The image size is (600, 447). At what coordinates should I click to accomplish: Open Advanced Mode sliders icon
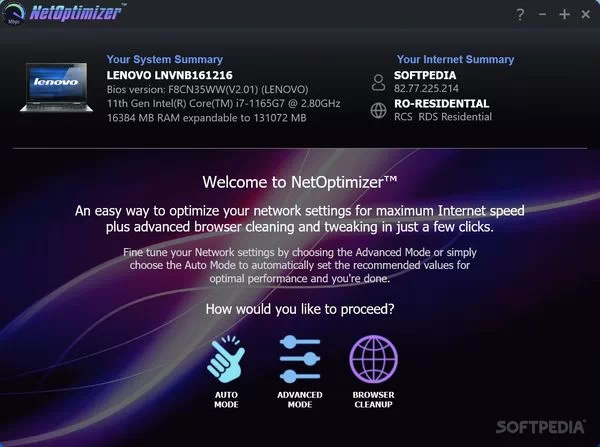point(300,359)
